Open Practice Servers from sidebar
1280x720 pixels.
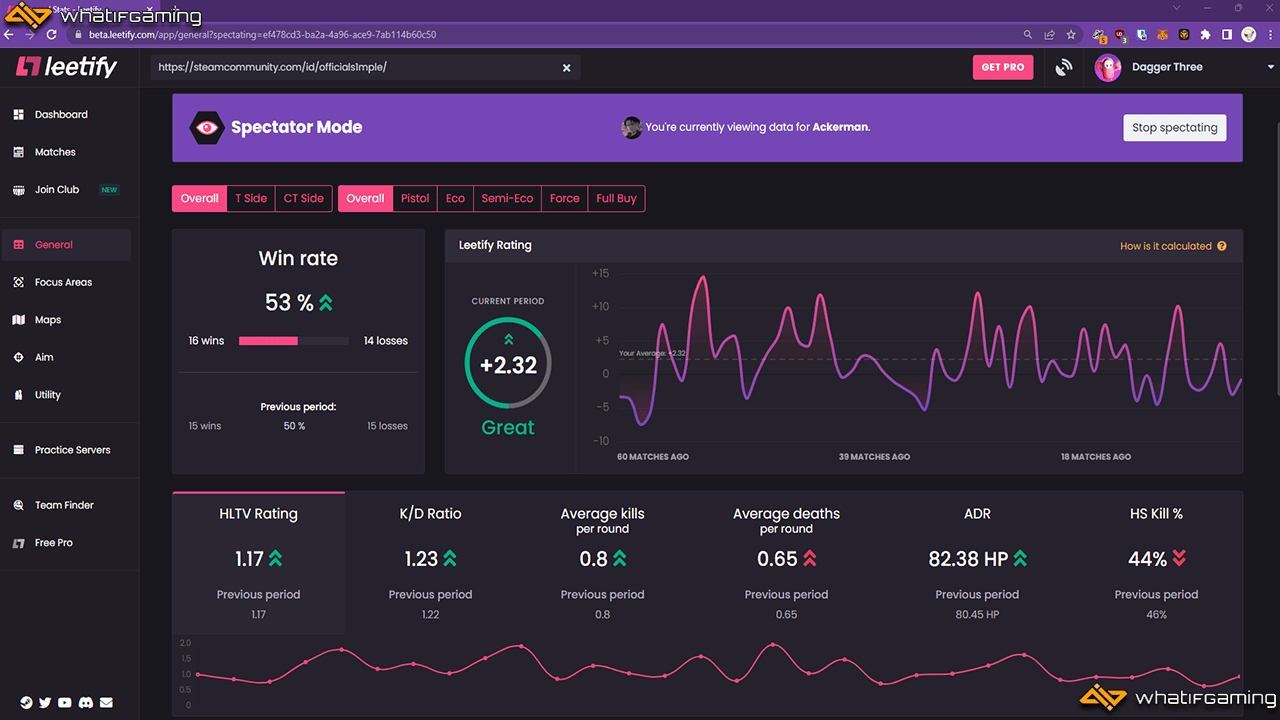(65, 450)
